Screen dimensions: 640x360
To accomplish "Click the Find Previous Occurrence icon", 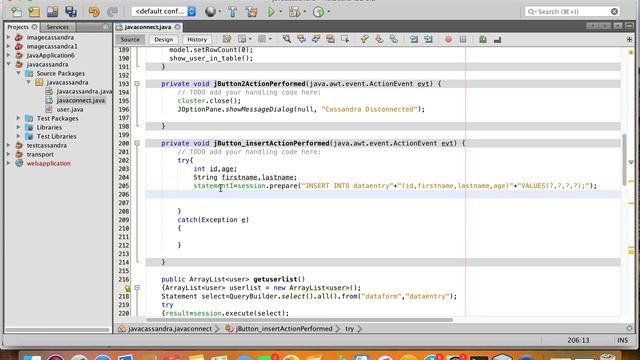I will tap(301, 39).
